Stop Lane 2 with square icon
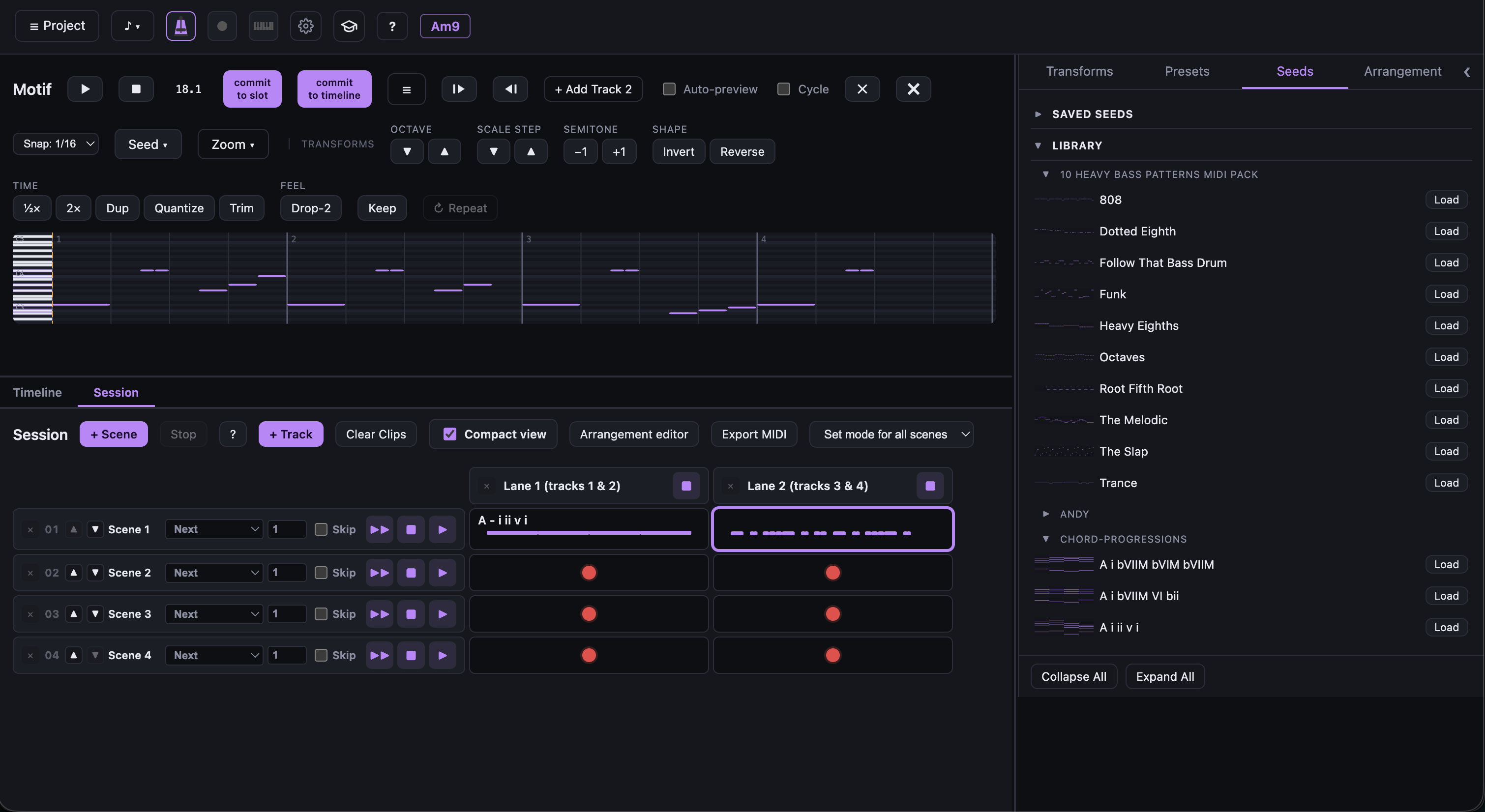This screenshot has height=812, width=1485. click(930, 486)
